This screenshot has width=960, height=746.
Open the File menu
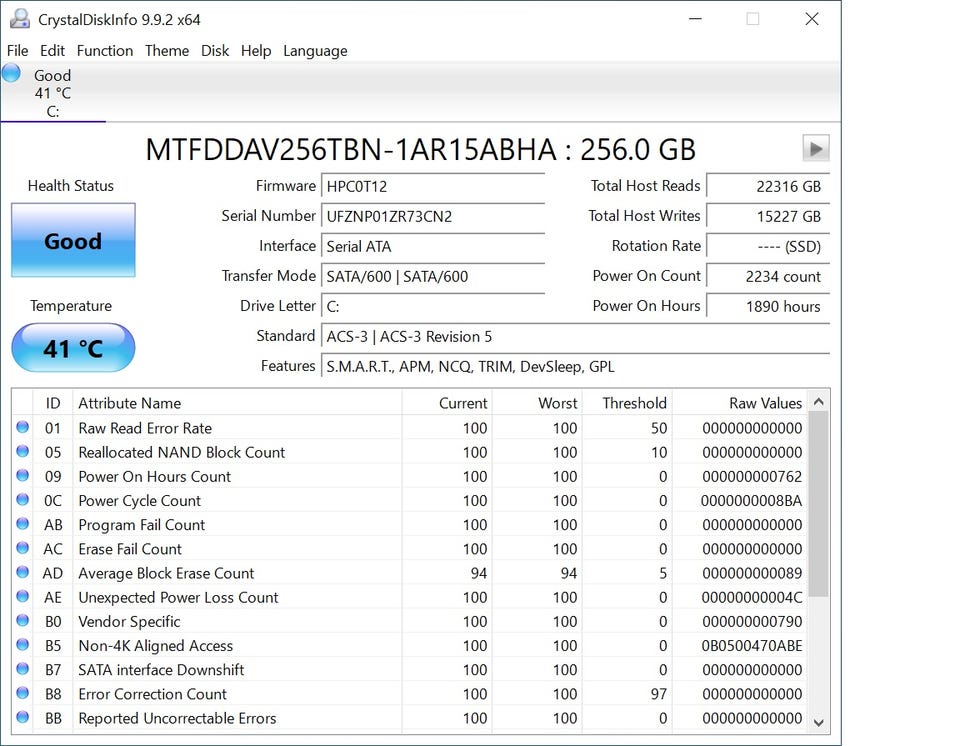(17, 51)
